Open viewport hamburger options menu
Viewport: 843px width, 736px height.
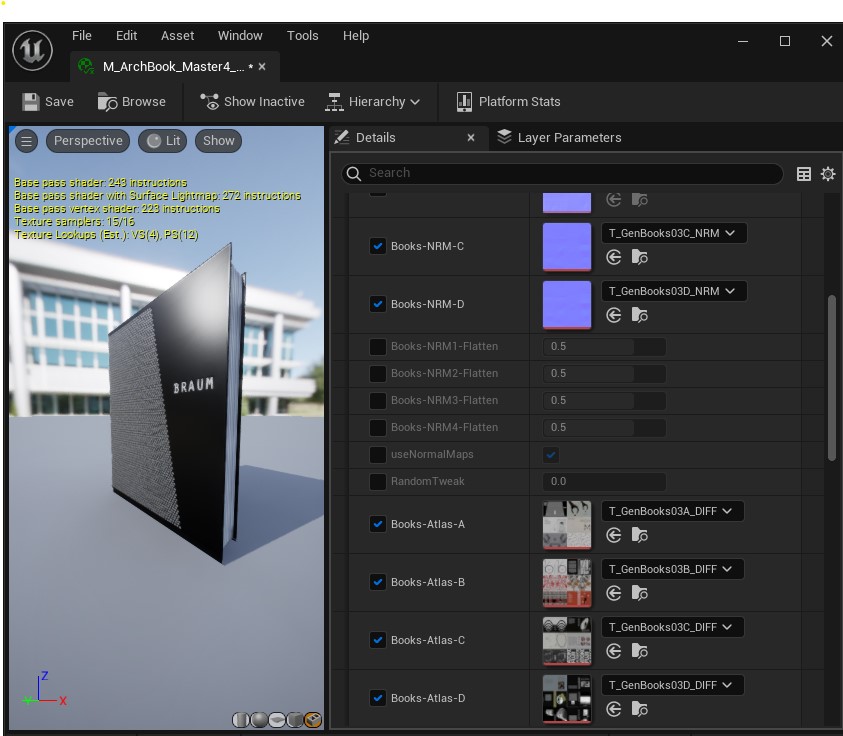coord(26,141)
